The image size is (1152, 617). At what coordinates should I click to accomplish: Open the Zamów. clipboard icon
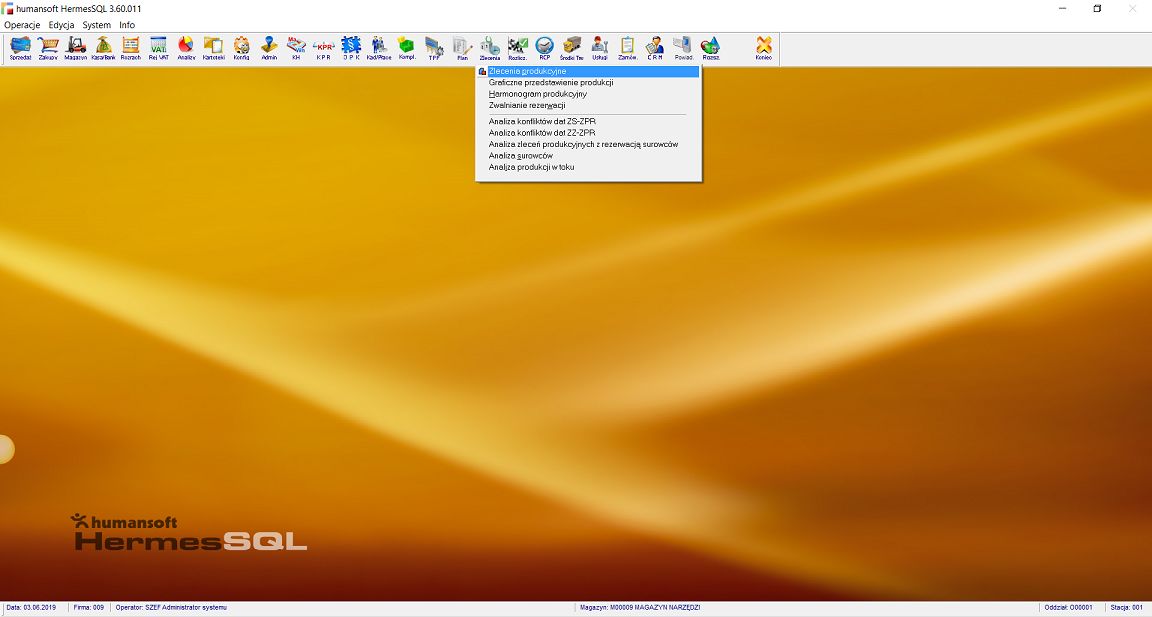(x=627, y=48)
